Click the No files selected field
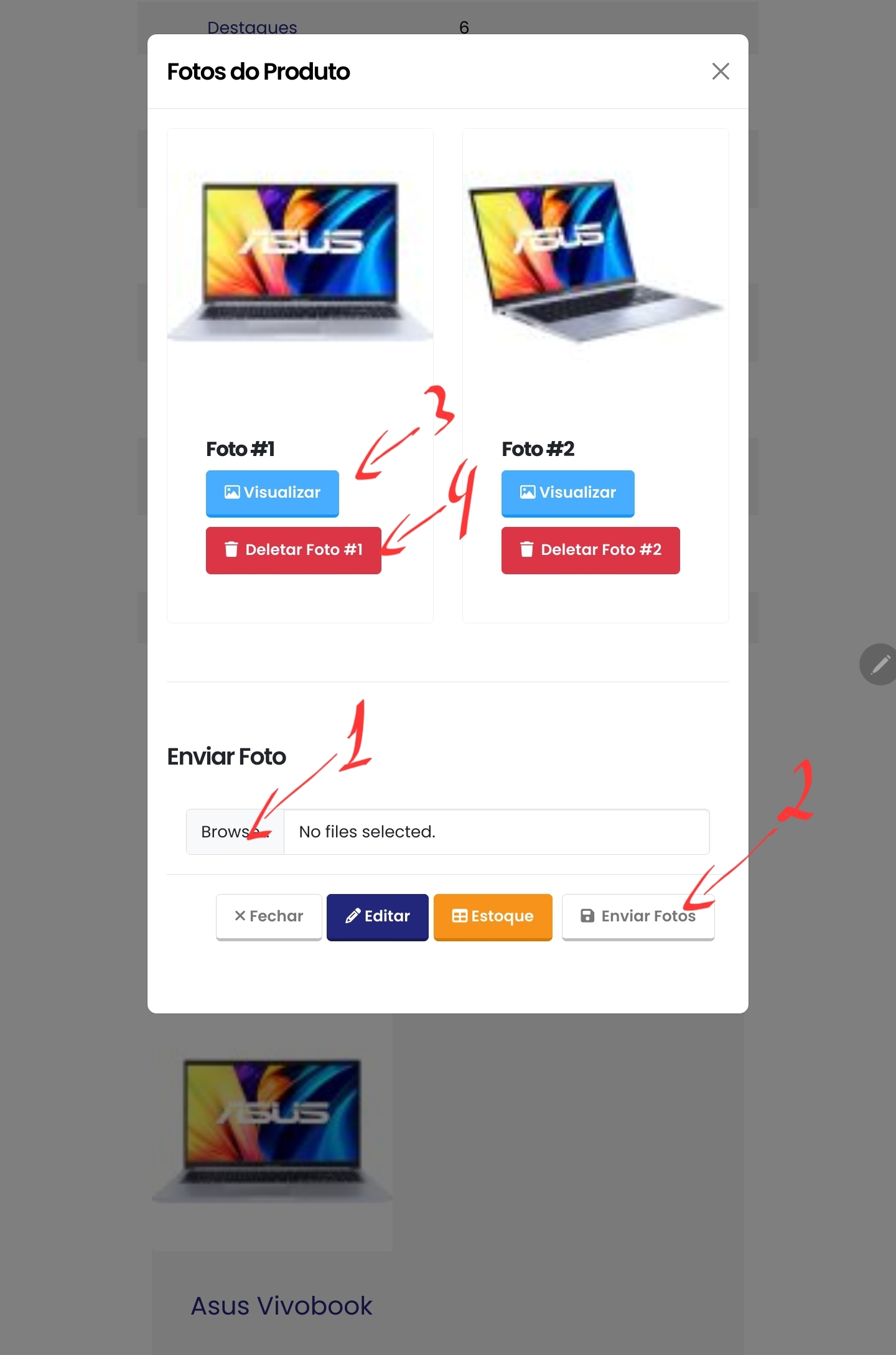The height and width of the screenshot is (1355, 896). click(497, 832)
